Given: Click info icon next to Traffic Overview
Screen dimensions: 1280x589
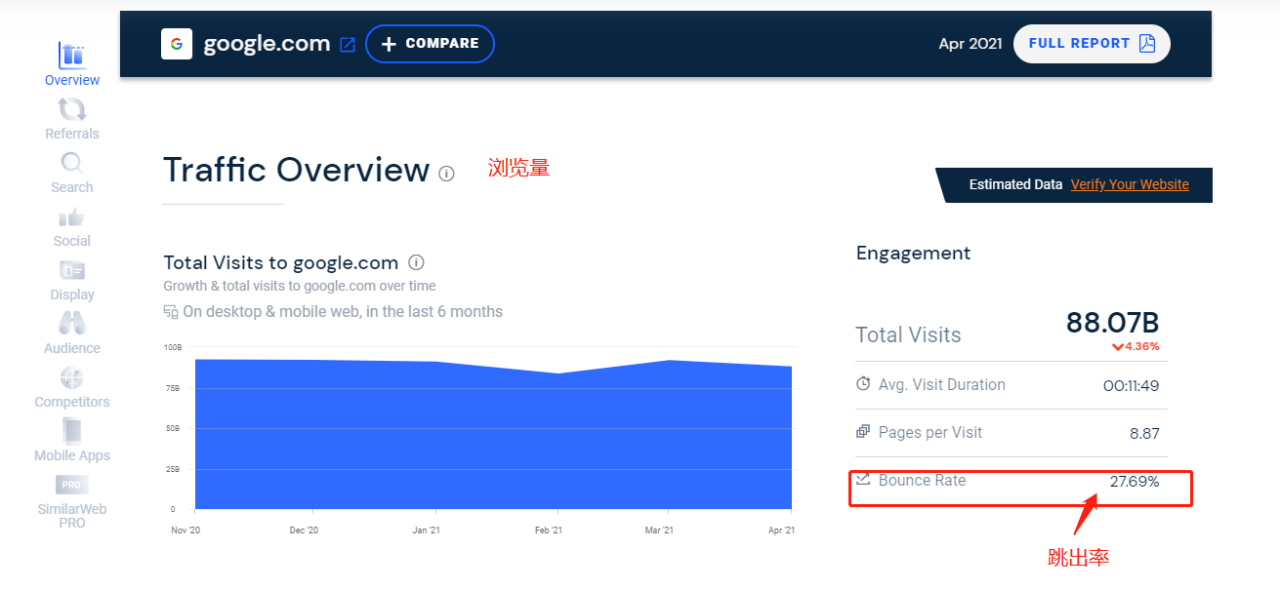Looking at the screenshot, I should point(446,173).
